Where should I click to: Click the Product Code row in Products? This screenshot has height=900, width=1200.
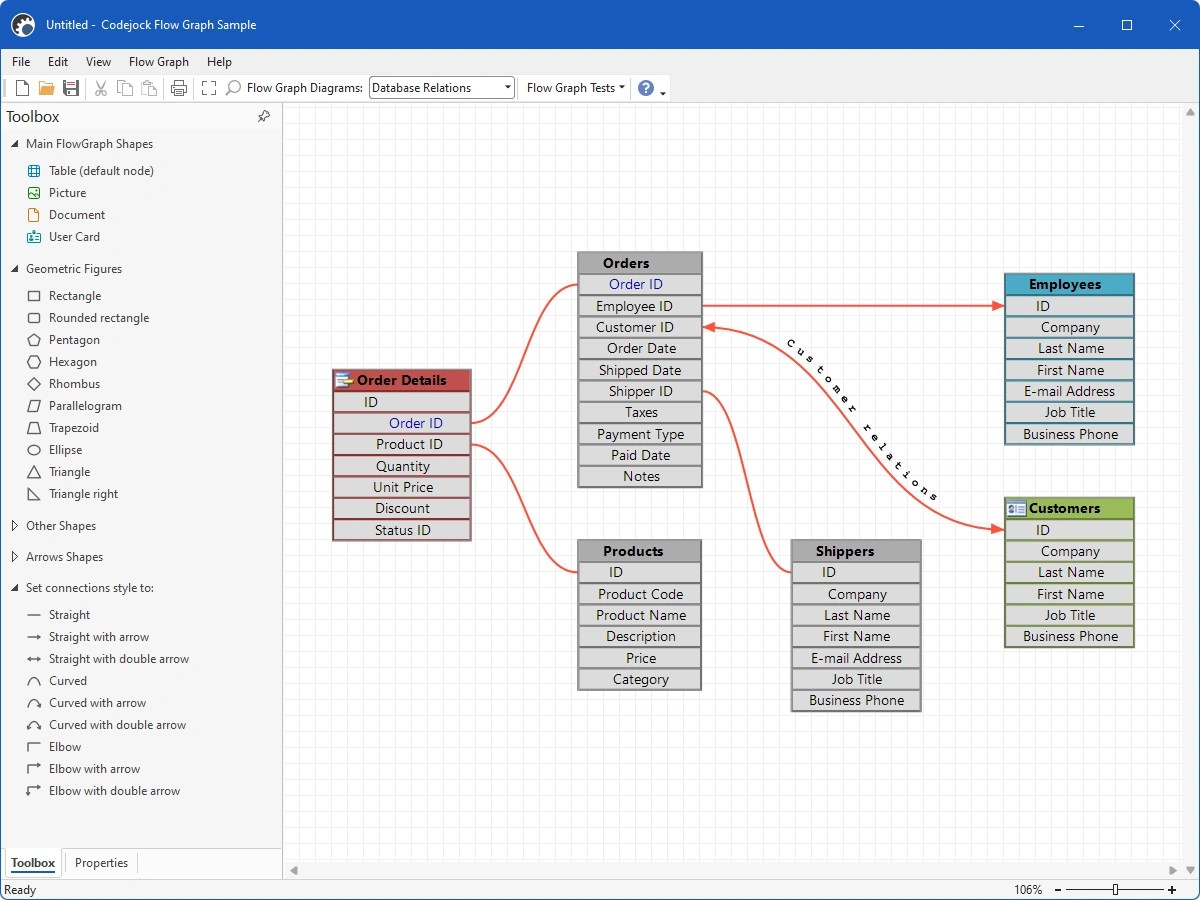[x=640, y=594]
